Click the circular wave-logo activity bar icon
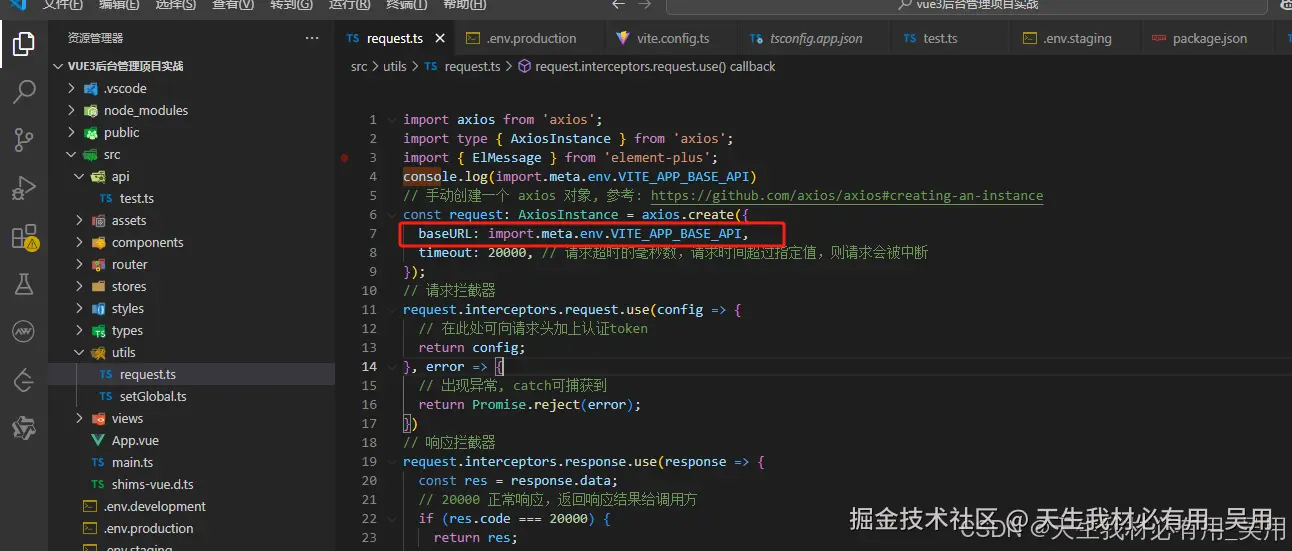This screenshot has height=551, width=1292. pyautogui.click(x=23, y=331)
